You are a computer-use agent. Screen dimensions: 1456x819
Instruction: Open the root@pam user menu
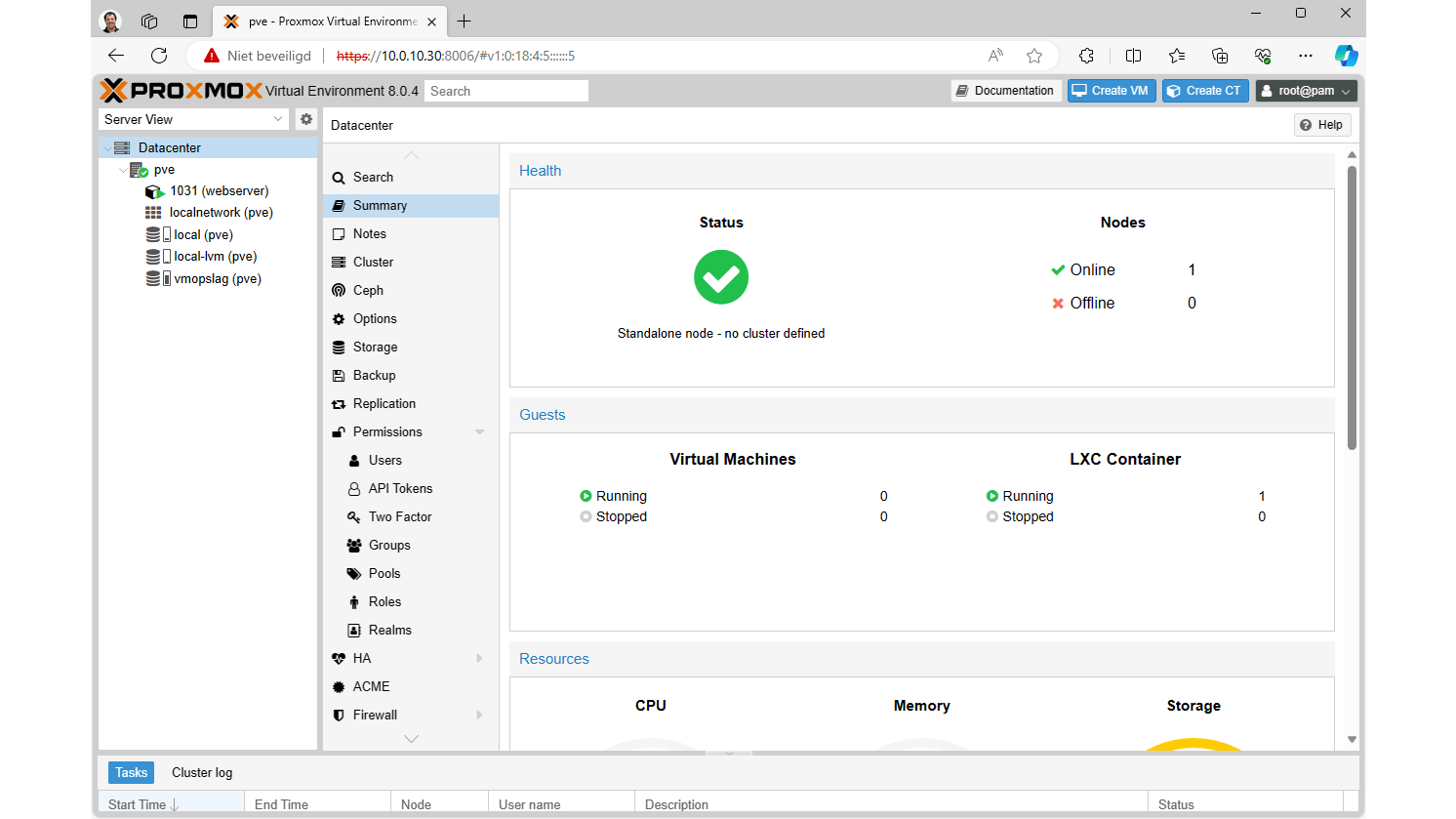coord(1307,91)
